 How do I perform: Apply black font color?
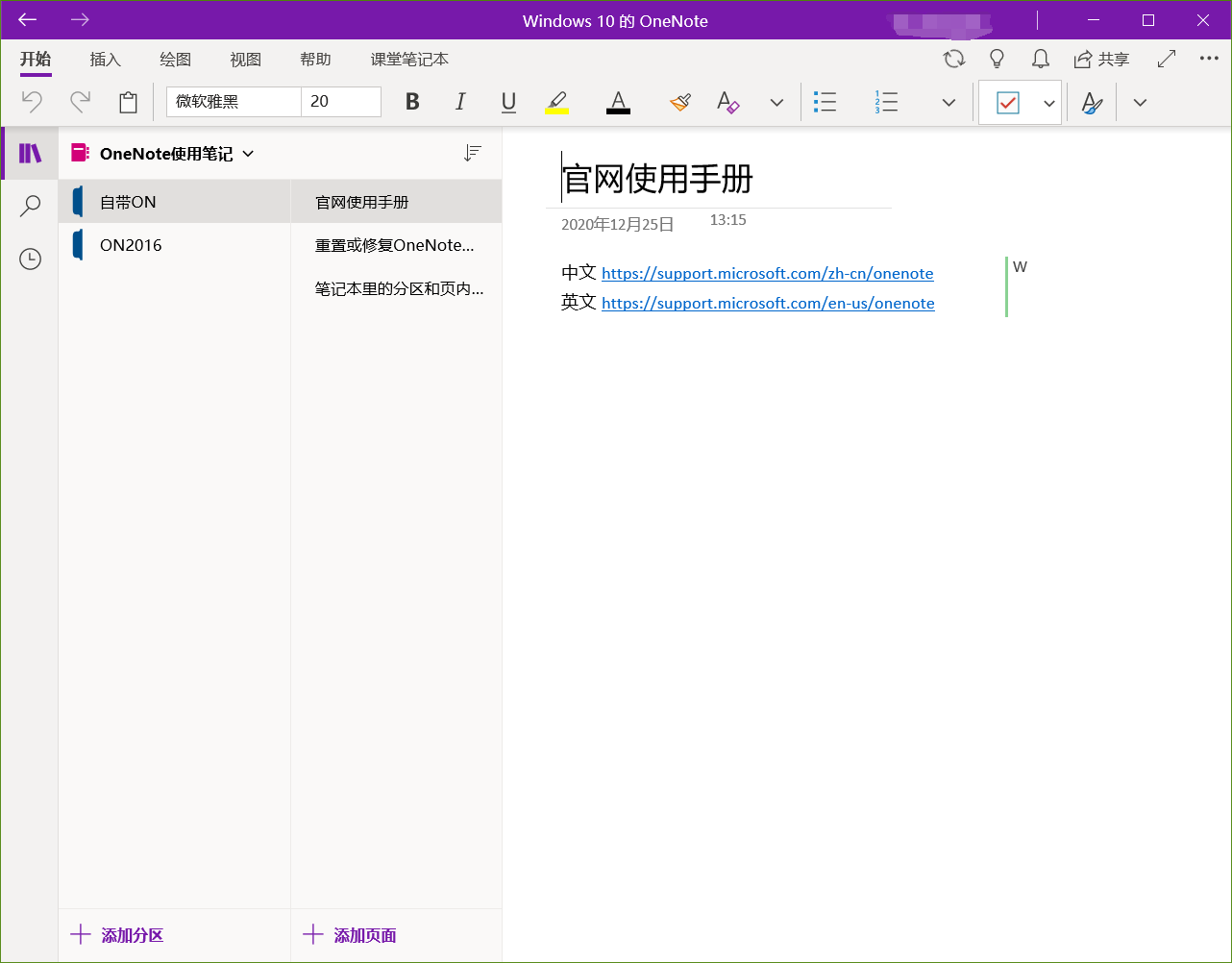coord(618,102)
